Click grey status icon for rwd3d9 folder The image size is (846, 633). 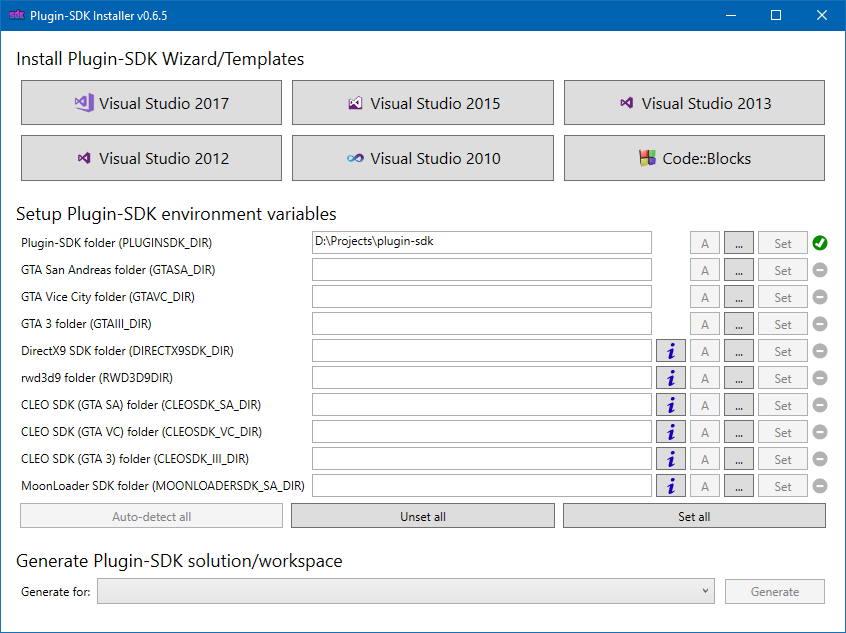820,378
